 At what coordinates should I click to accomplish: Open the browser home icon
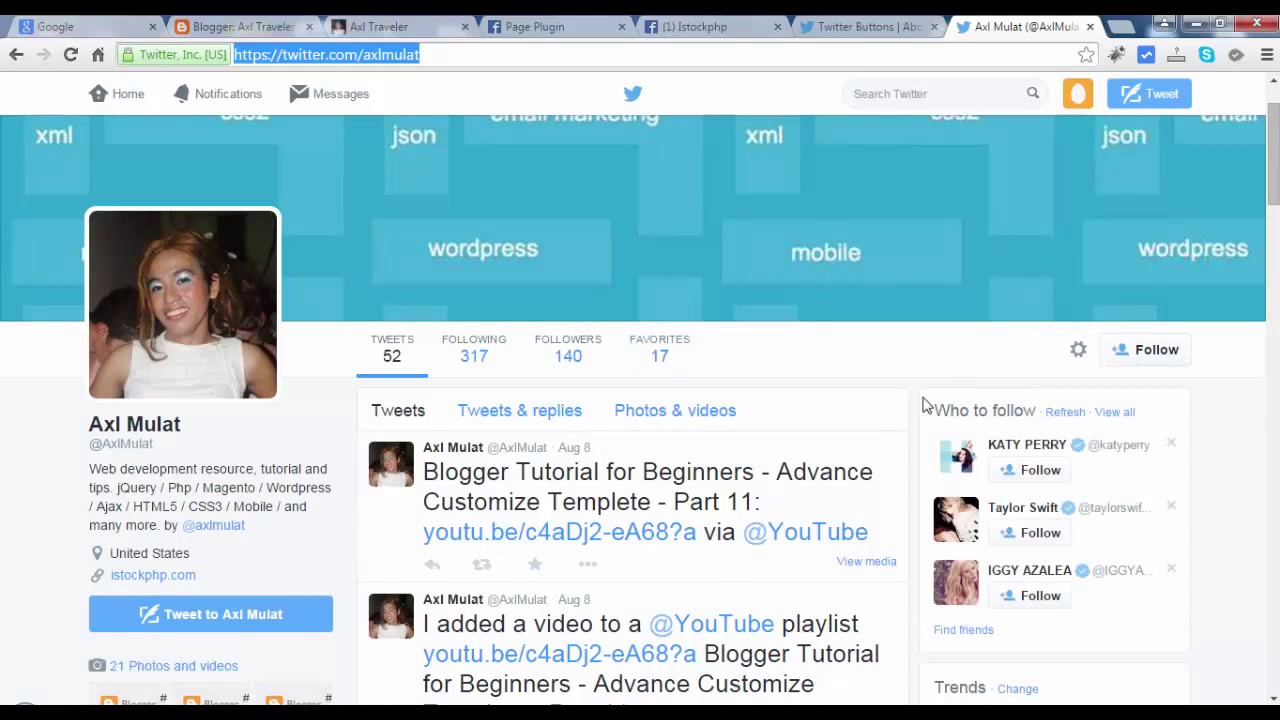tap(98, 55)
